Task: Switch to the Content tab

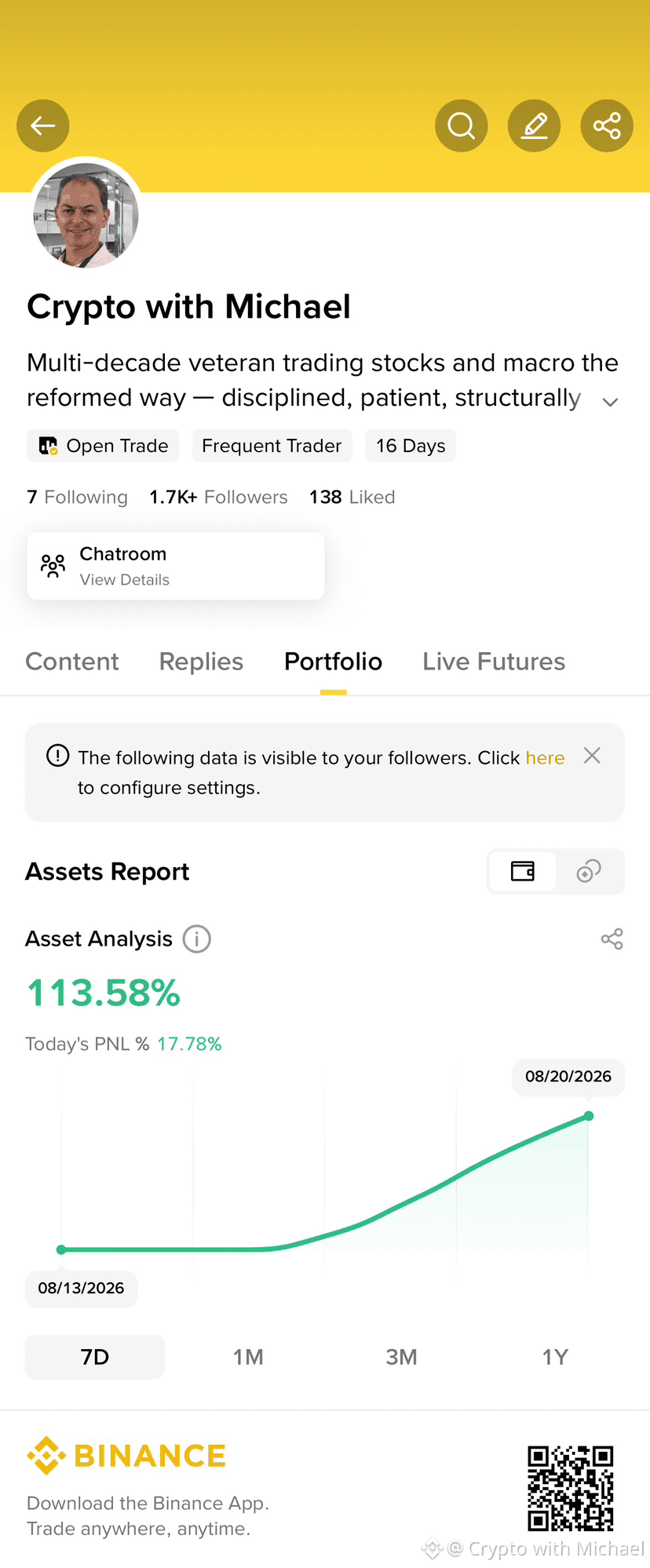Action: tap(72, 662)
